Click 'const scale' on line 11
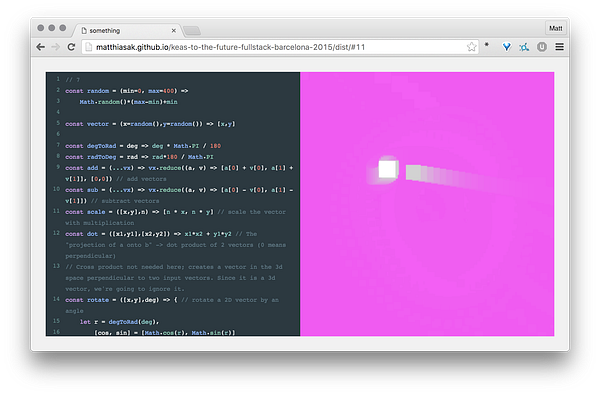The width and height of the screenshot is (600, 395). click(85, 212)
